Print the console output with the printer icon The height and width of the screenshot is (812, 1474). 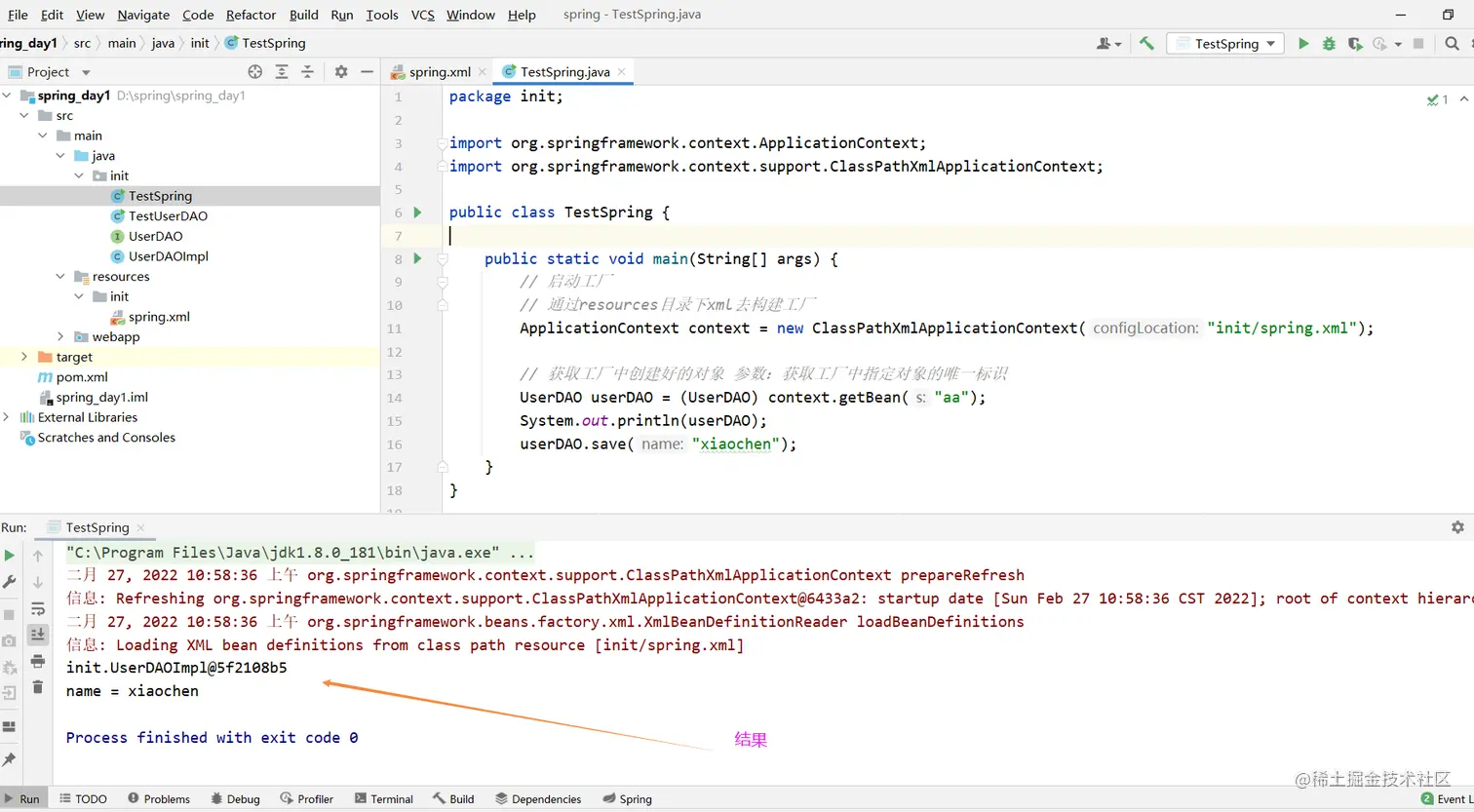tap(38, 661)
